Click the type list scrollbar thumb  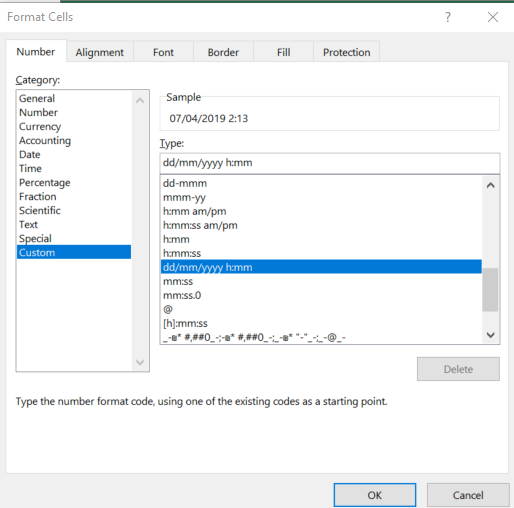pyautogui.click(x=490, y=289)
